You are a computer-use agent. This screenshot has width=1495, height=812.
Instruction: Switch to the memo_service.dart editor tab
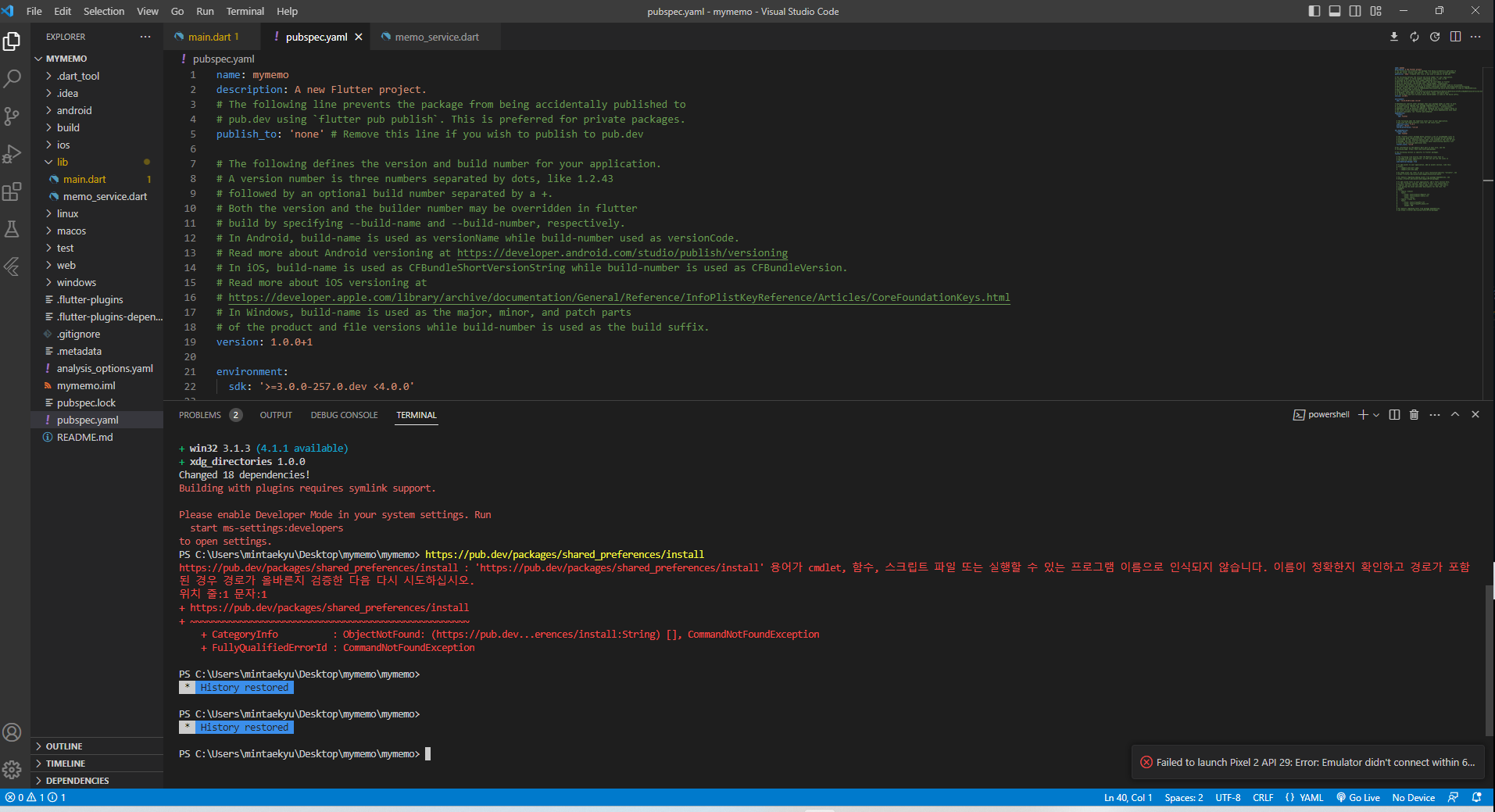[437, 37]
